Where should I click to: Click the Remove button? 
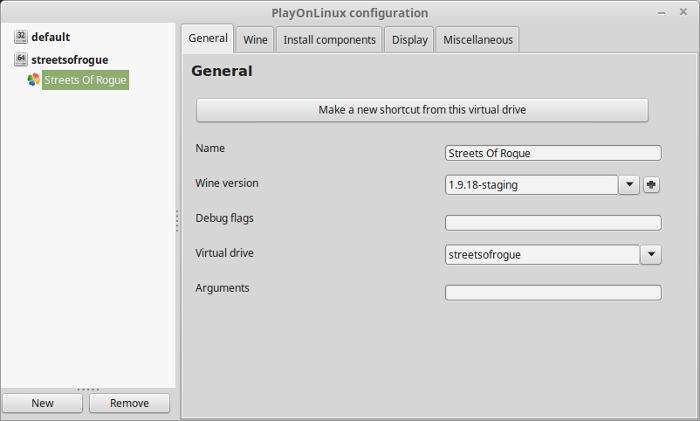129,403
